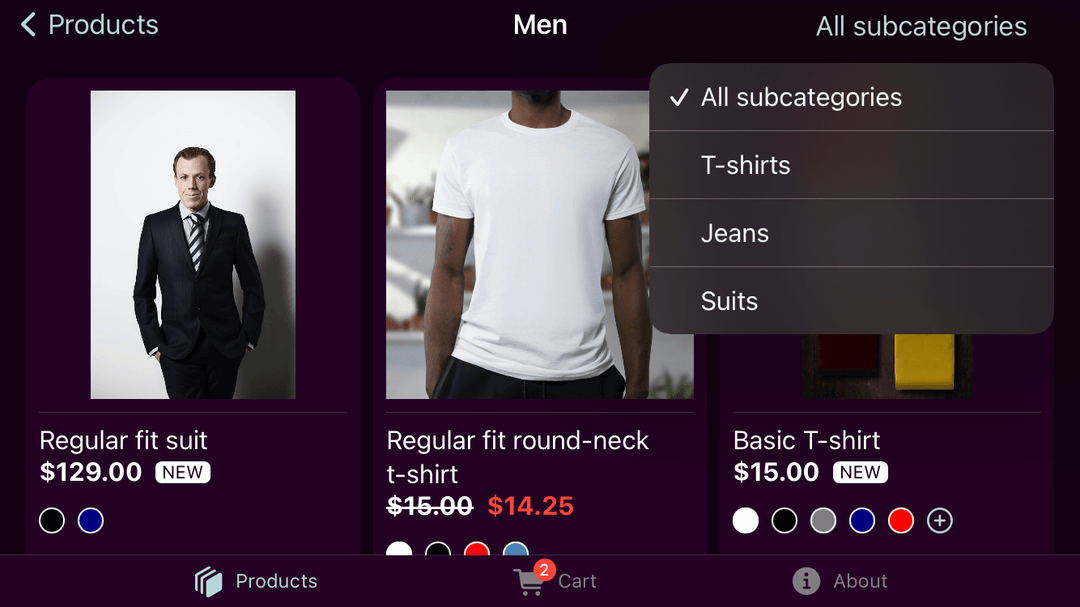Pick the white swatch for the round-neck t-shirt
The image size is (1080, 607).
tap(399, 551)
